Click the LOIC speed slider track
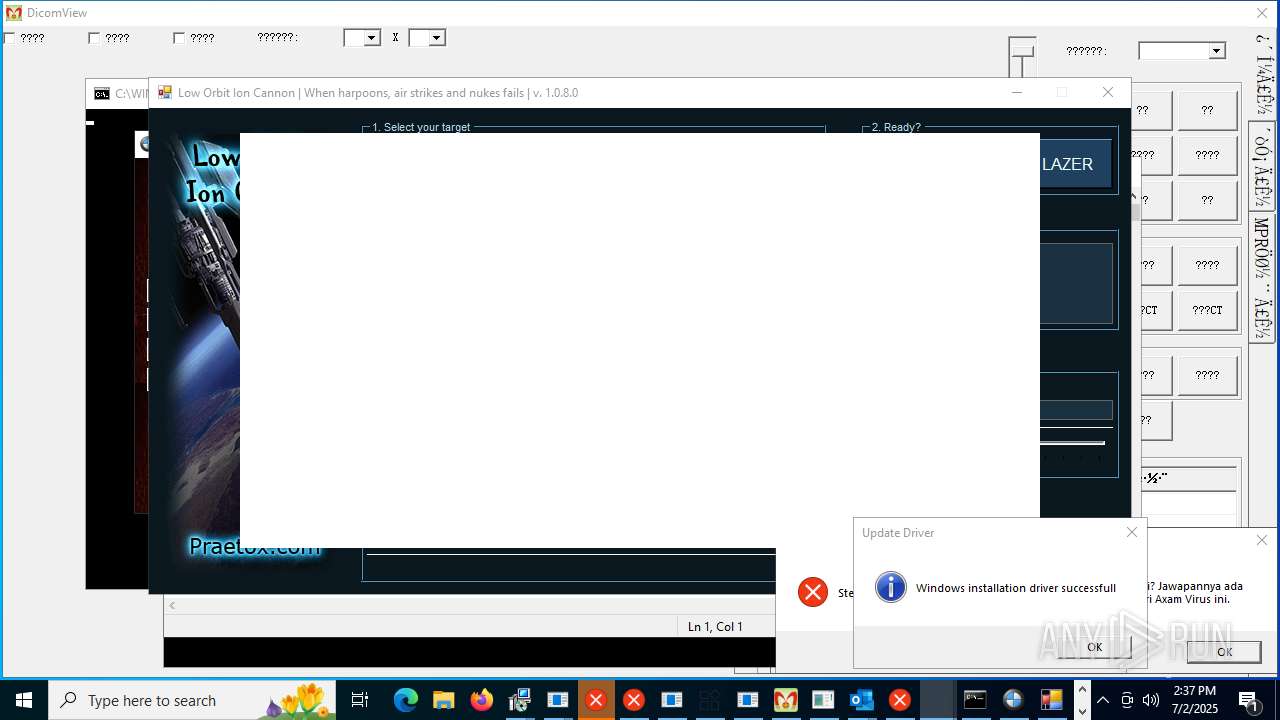This screenshot has height=720, width=1280. point(1072,442)
